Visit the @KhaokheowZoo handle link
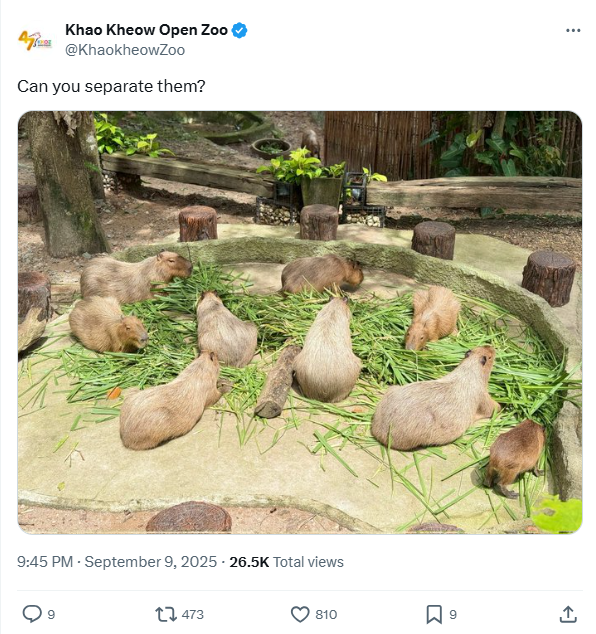The height and width of the screenshot is (634, 596). coord(125,50)
